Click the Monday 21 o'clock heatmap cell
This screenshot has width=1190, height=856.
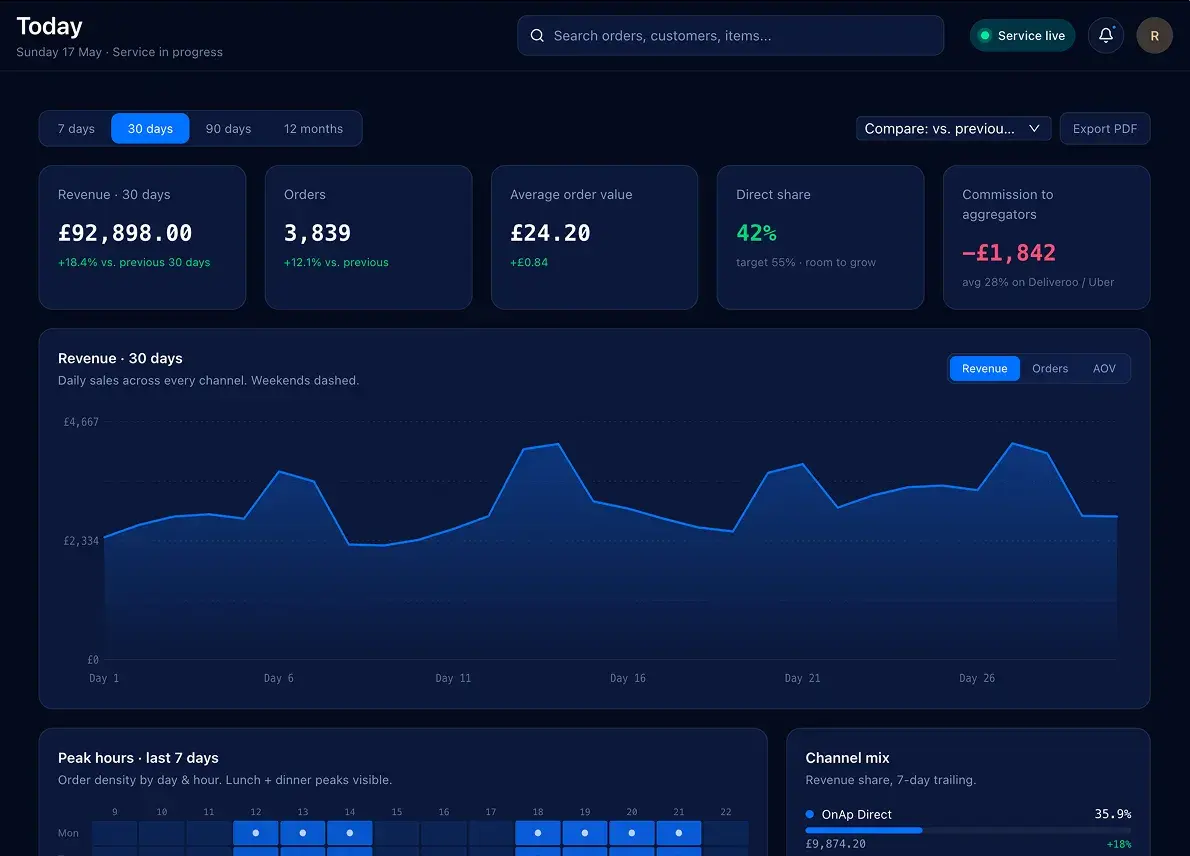pos(679,832)
